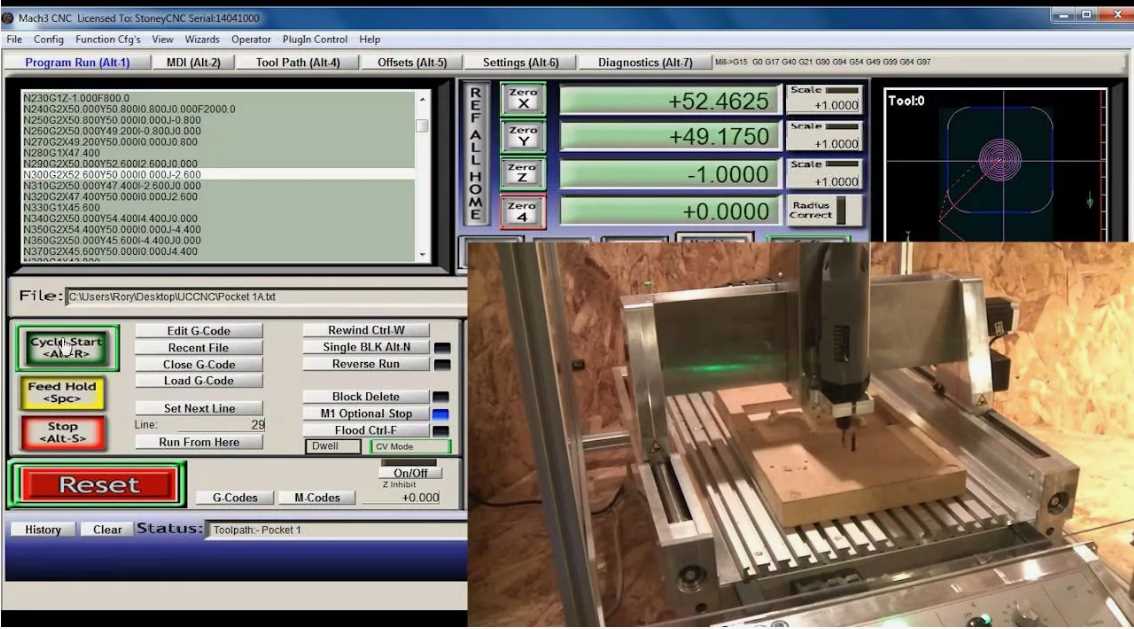Click the Run From Here button

tap(198, 442)
